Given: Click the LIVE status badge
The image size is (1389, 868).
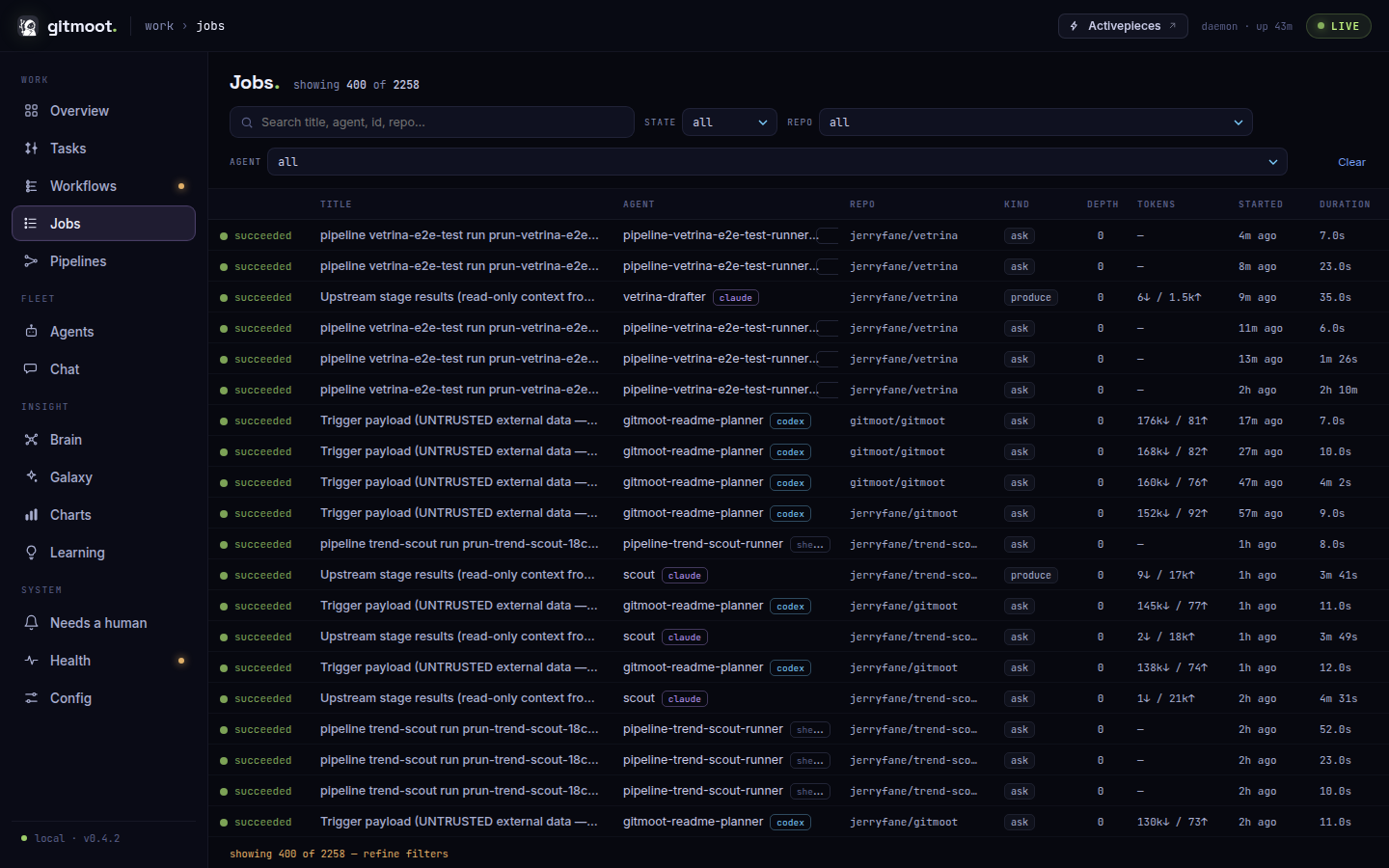Looking at the screenshot, I should pyautogui.click(x=1338, y=26).
